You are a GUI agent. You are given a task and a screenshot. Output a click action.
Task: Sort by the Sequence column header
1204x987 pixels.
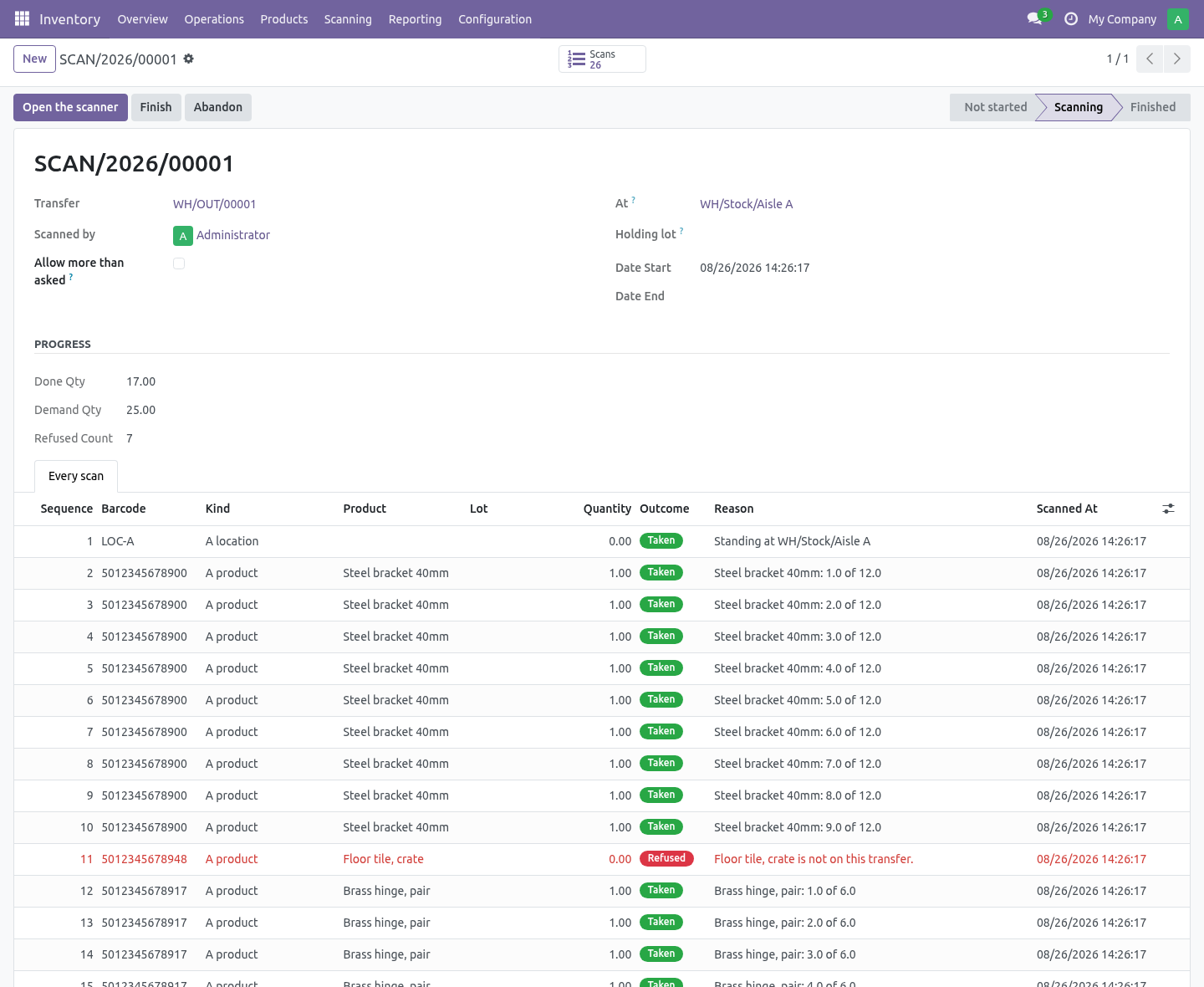pyautogui.click(x=66, y=509)
